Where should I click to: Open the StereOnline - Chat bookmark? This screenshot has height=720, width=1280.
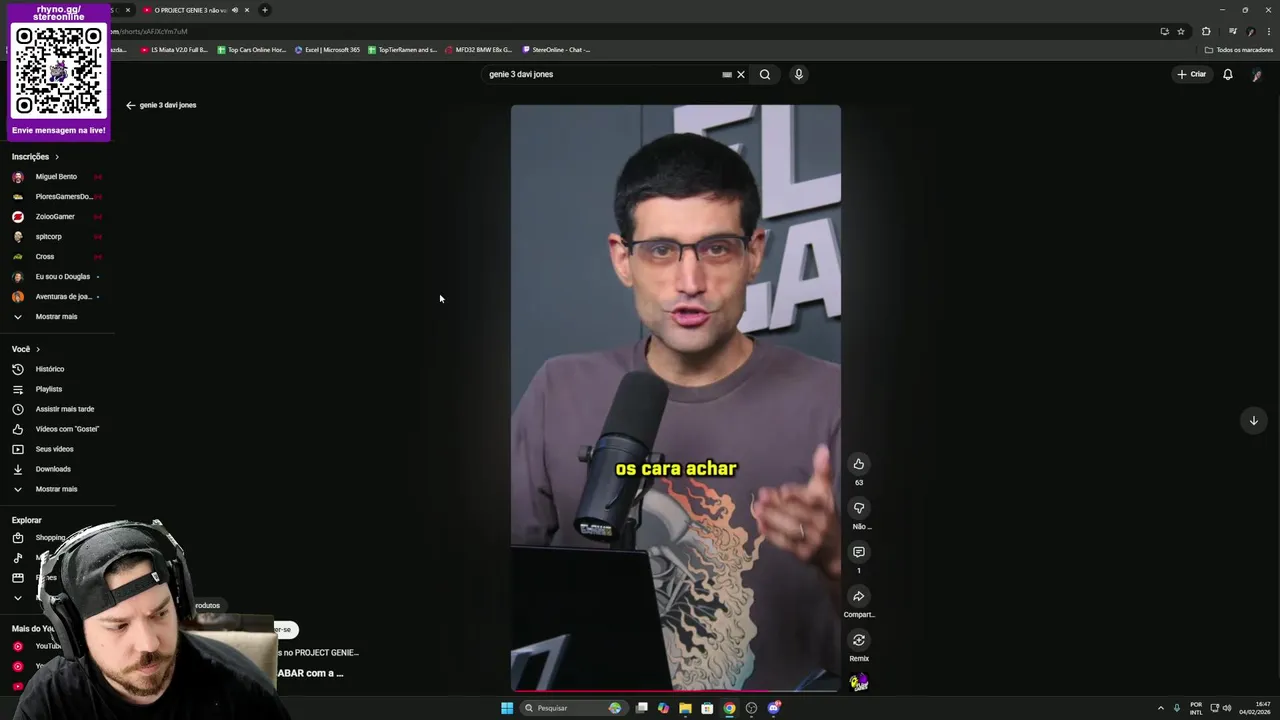click(x=556, y=49)
